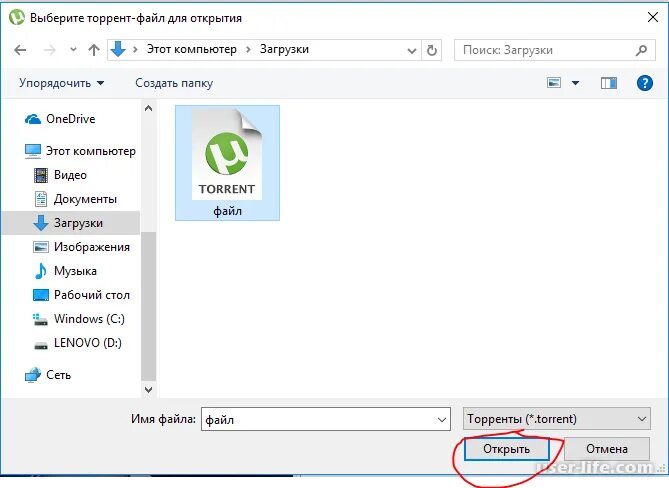The width and height of the screenshot is (669, 488).
Task: Open the view options dropdown arrow
Action: (x=576, y=83)
